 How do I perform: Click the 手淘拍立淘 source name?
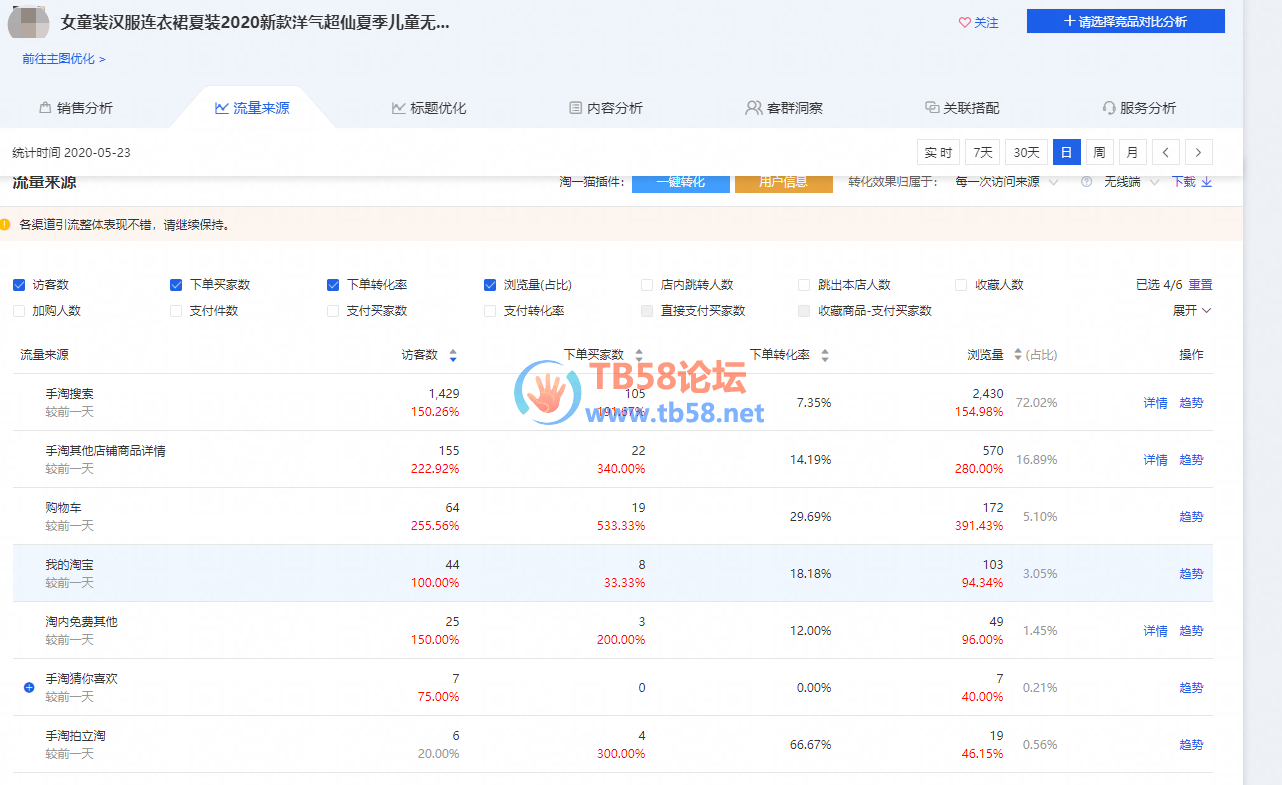pos(75,736)
